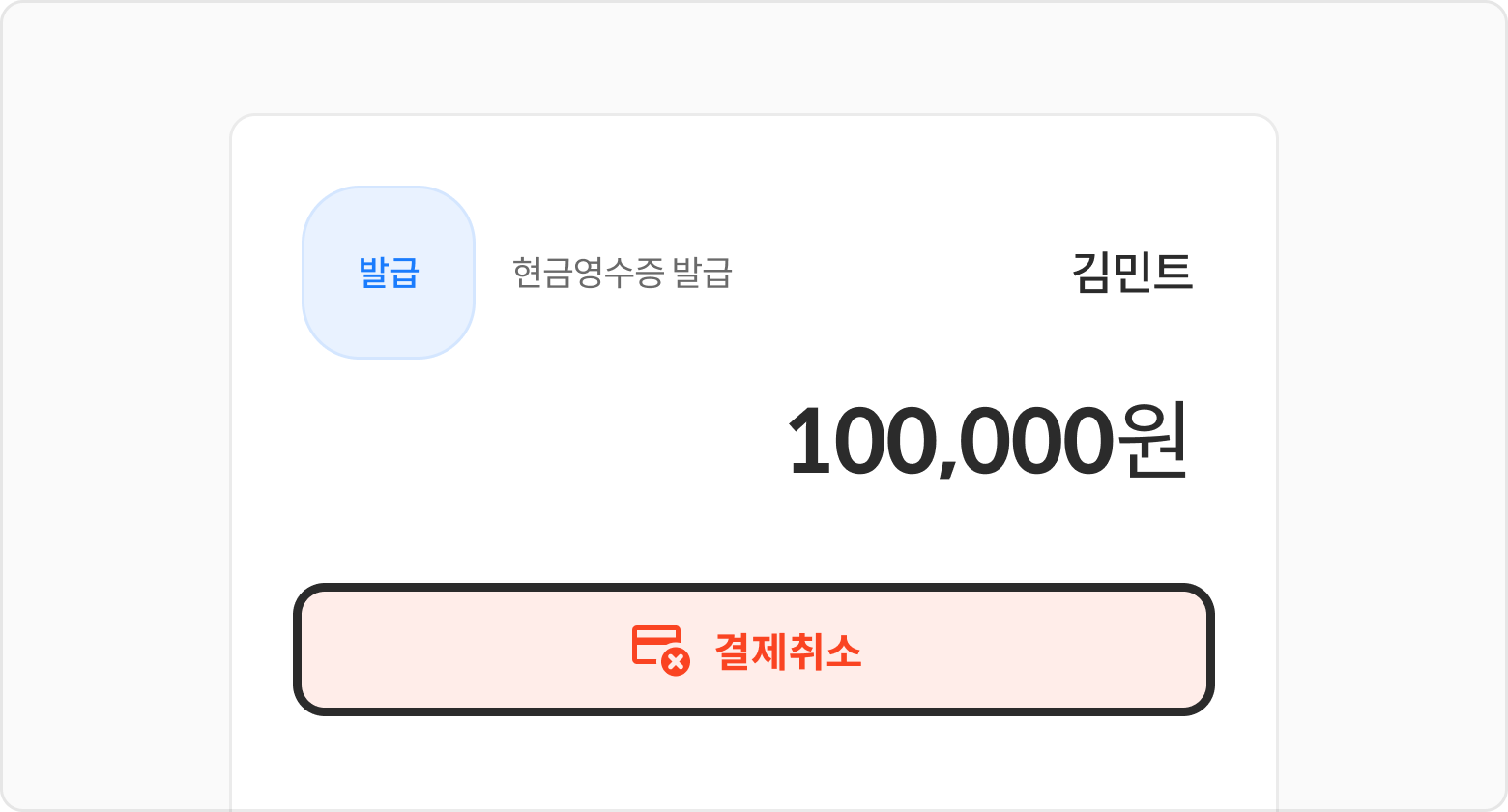Click the red X mark on the card icon
Image resolution: width=1508 pixels, height=812 pixels.
[676, 662]
